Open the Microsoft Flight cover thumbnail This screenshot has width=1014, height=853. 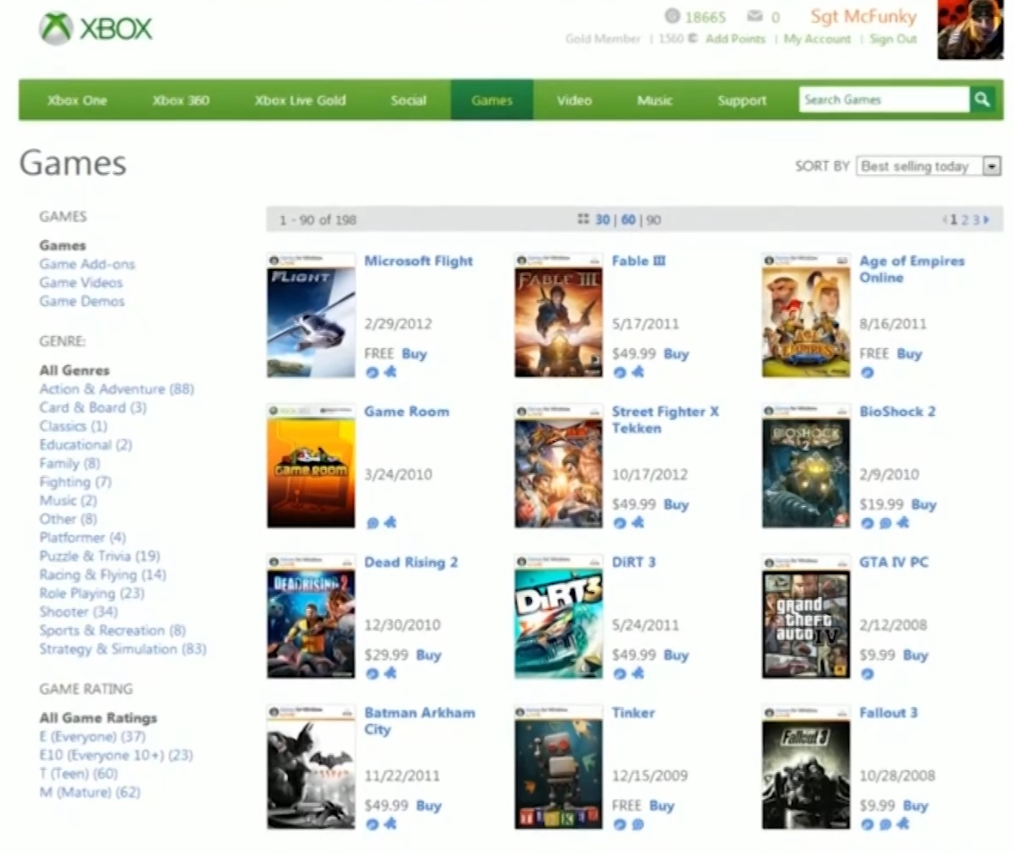(311, 316)
